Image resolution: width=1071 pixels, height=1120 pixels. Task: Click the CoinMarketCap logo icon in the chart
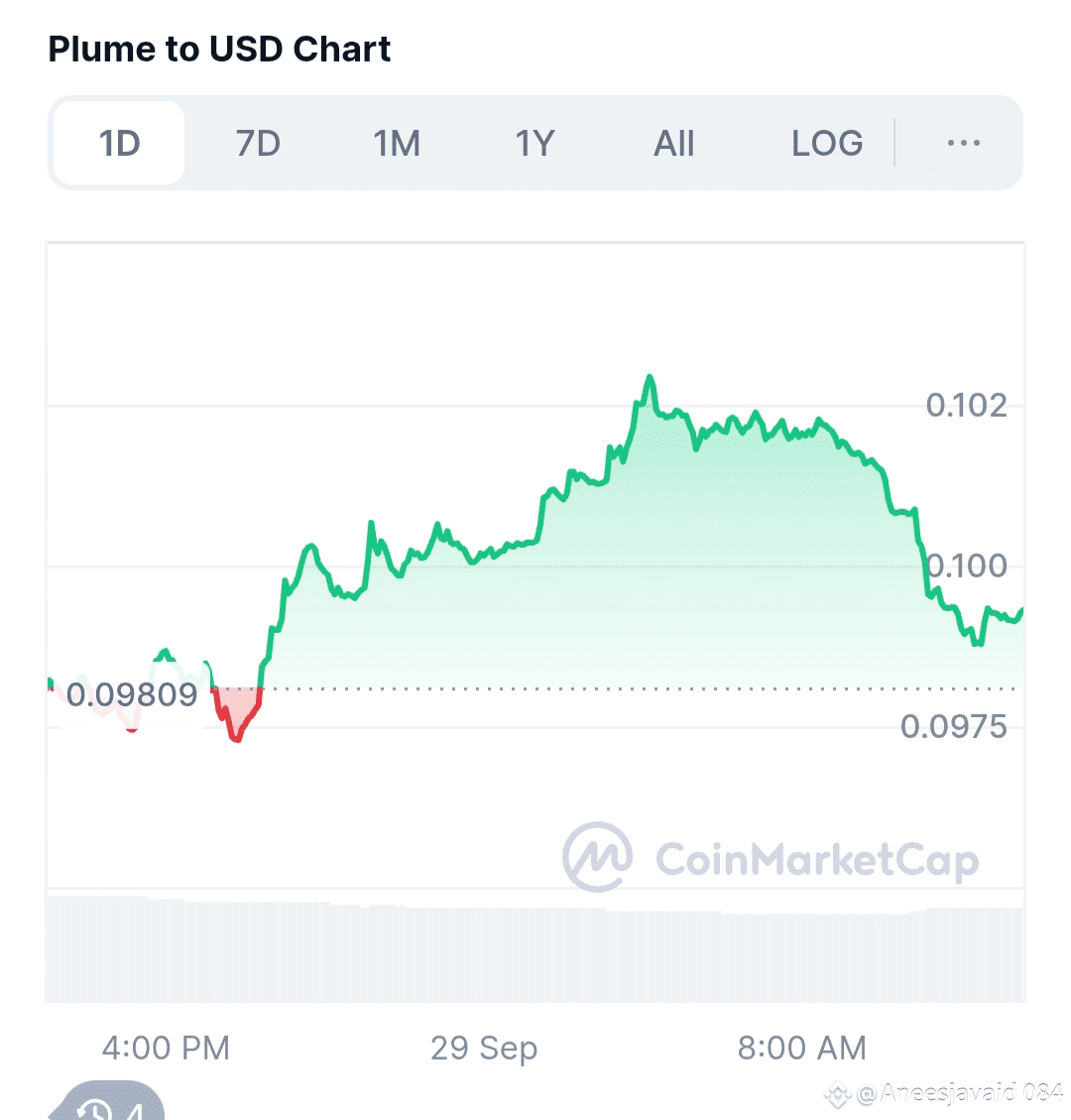597,857
